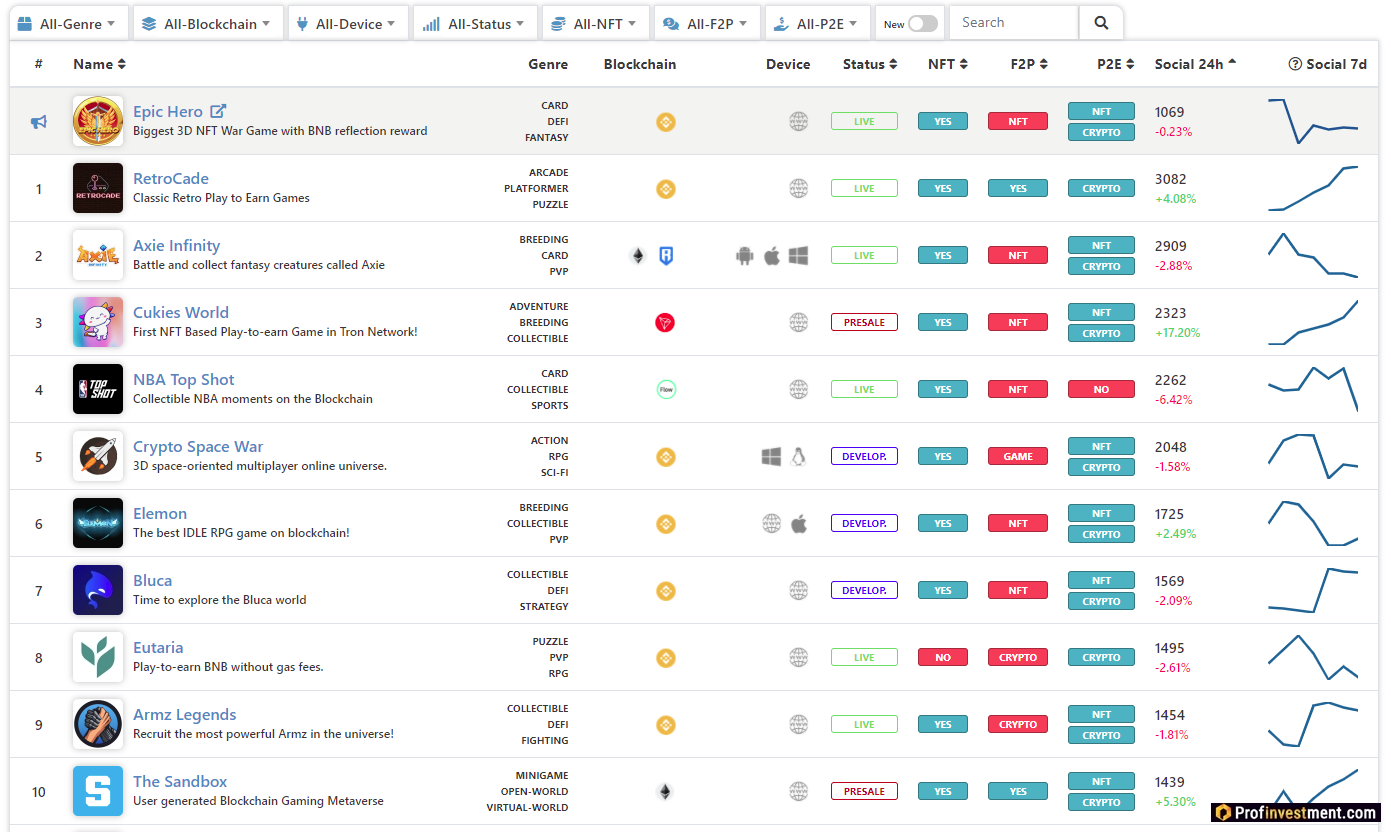Click the YES F2P badge in RetroCade row
The width and height of the screenshot is (1391, 832).
pyautogui.click(x=1018, y=188)
